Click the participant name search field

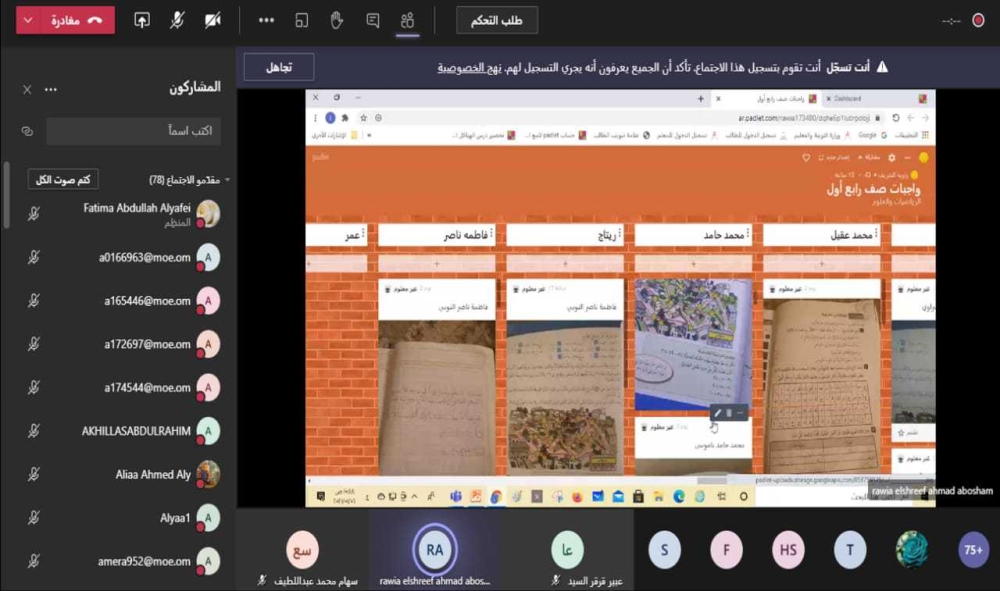pos(133,131)
